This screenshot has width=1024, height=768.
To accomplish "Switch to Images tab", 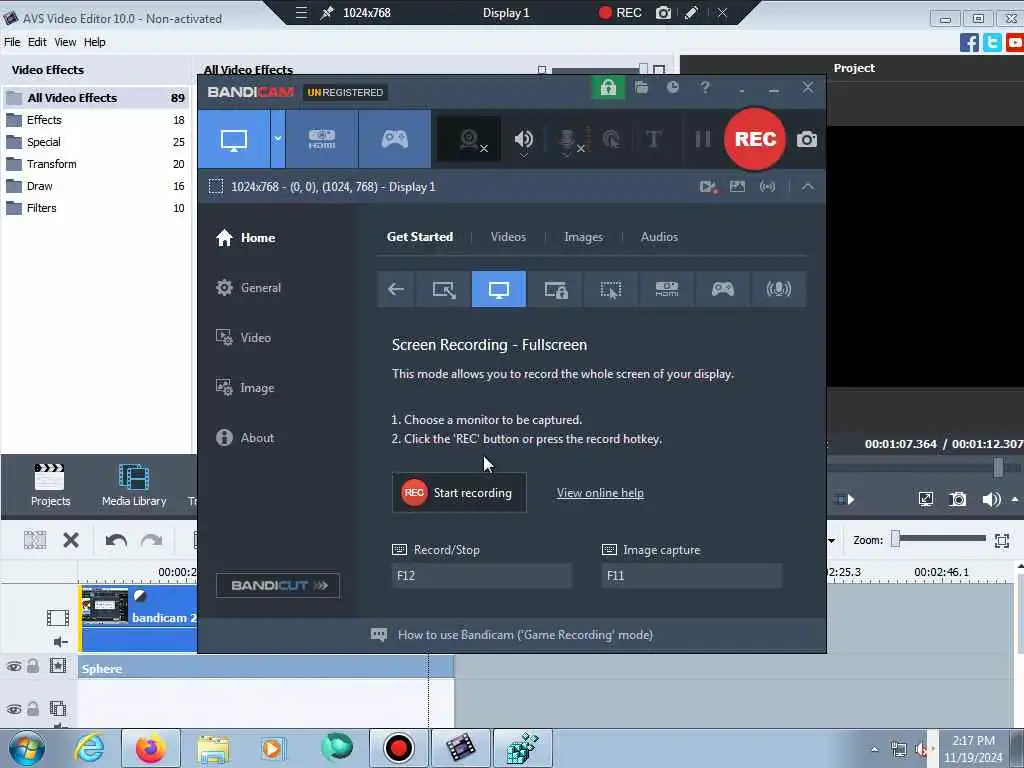I will [x=583, y=237].
